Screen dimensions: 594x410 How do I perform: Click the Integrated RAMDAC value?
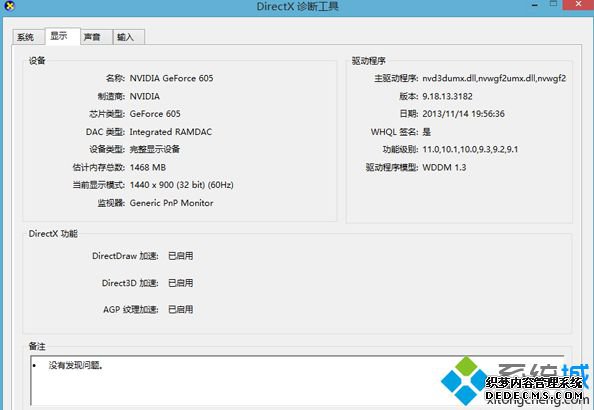click(x=170, y=132)
